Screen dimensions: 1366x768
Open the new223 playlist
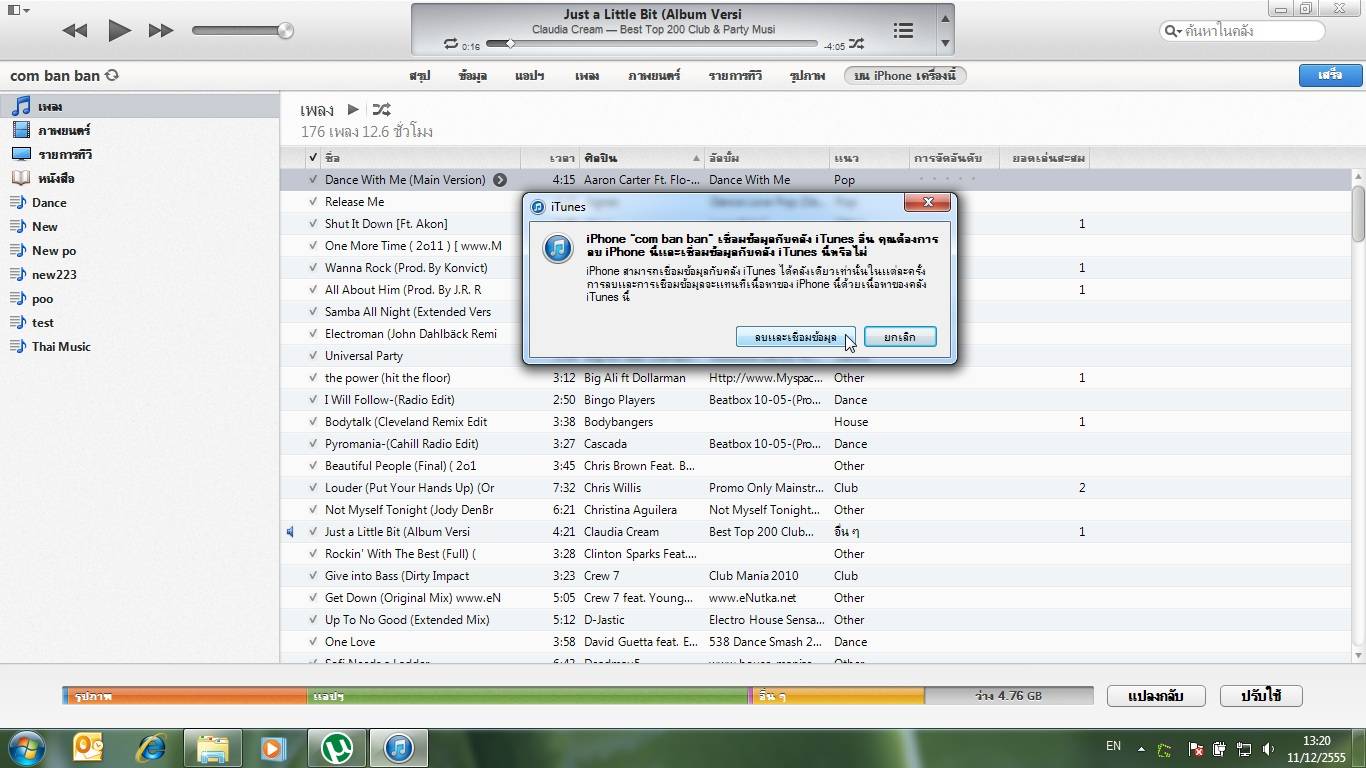pyautogui.click(x=140, y=274)
